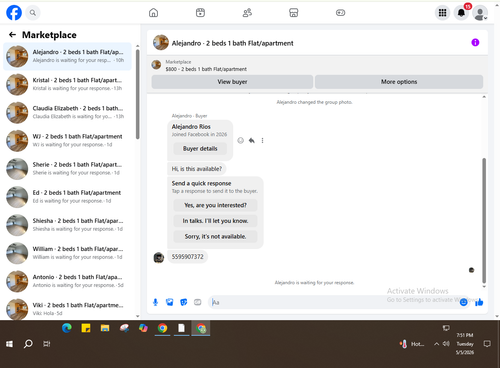Open conversation info purple icon

pos(475,42)
